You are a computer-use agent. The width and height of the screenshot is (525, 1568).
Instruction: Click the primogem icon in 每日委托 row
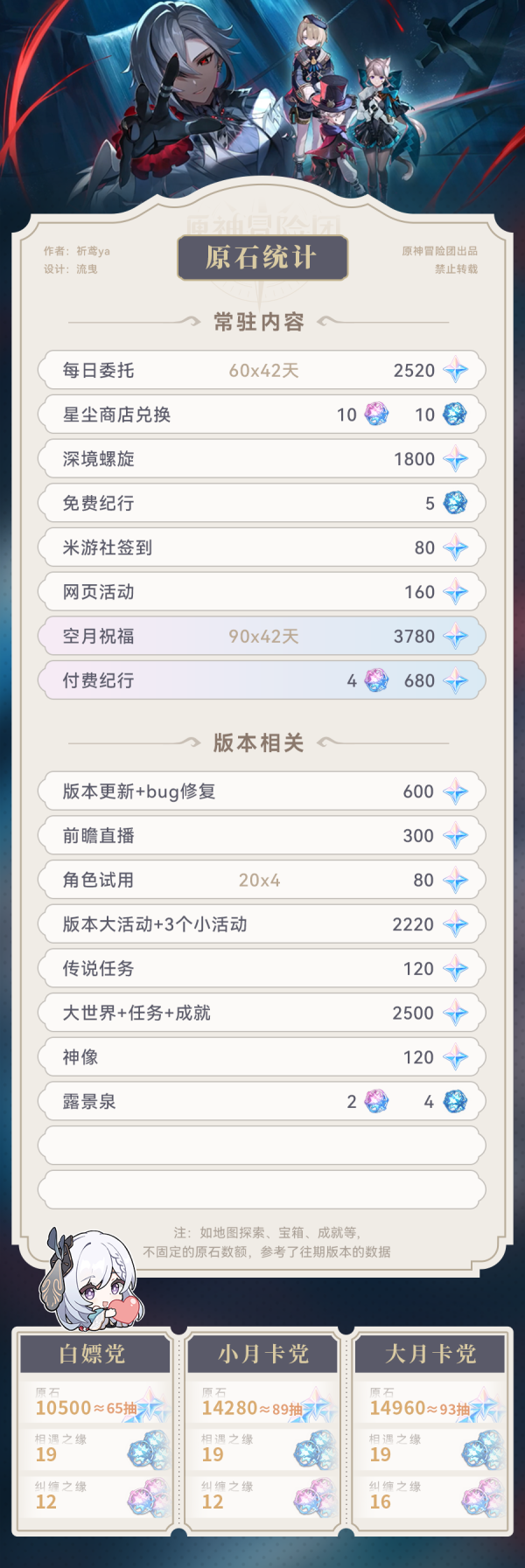(x=455, y=371)
